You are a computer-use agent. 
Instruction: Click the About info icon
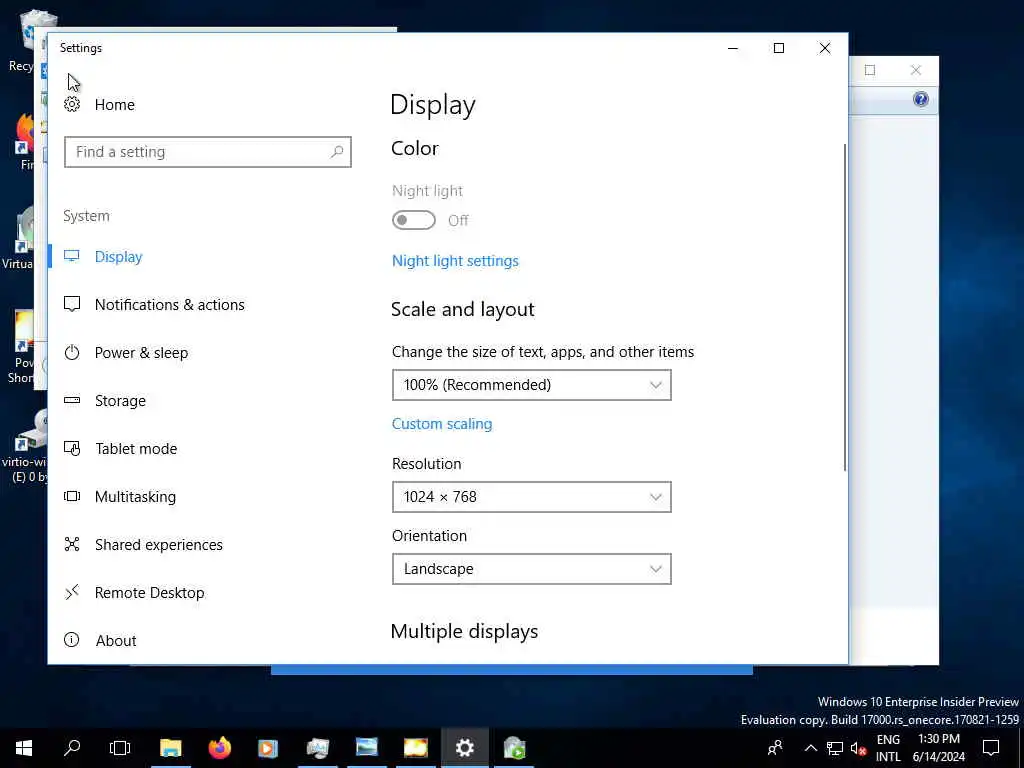pos(72,640)
